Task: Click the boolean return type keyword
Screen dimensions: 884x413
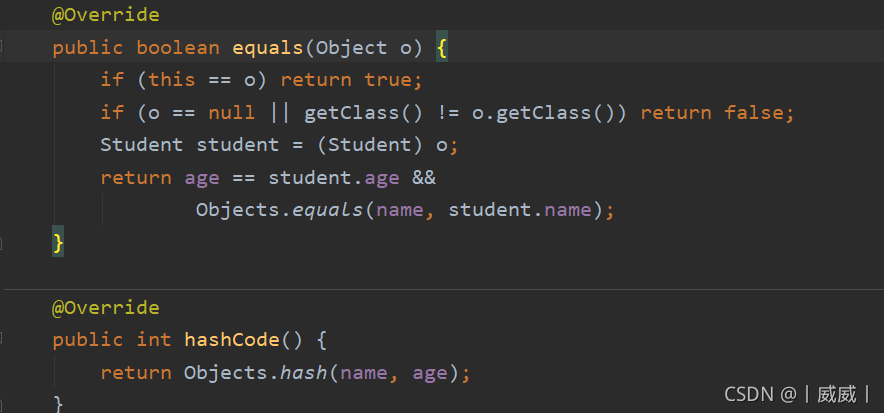Action: (178, 48)
